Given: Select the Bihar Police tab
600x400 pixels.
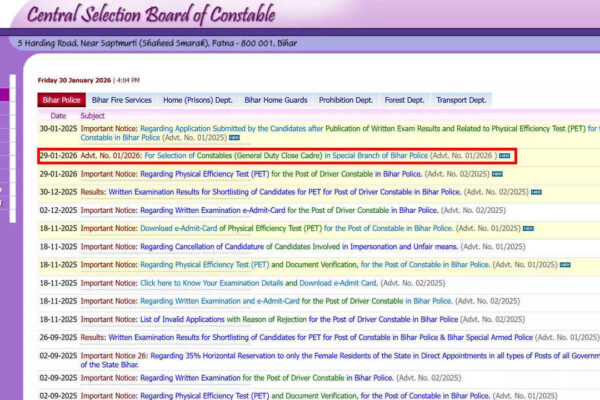Looking at the screenshot, I should [x=61, y=100].
